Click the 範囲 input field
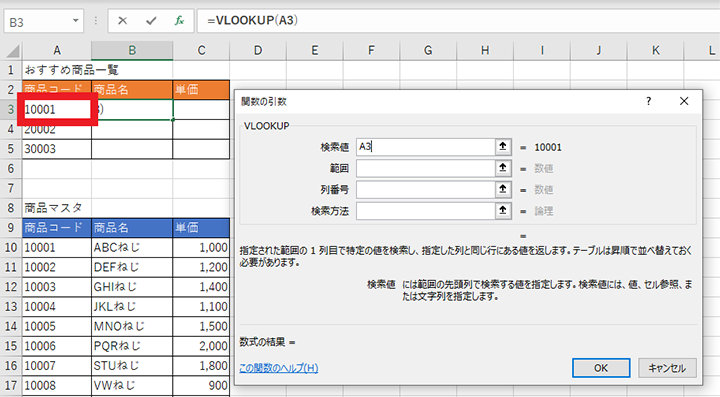The width and height of the screenshot is (720, 397). pos(426,168)
